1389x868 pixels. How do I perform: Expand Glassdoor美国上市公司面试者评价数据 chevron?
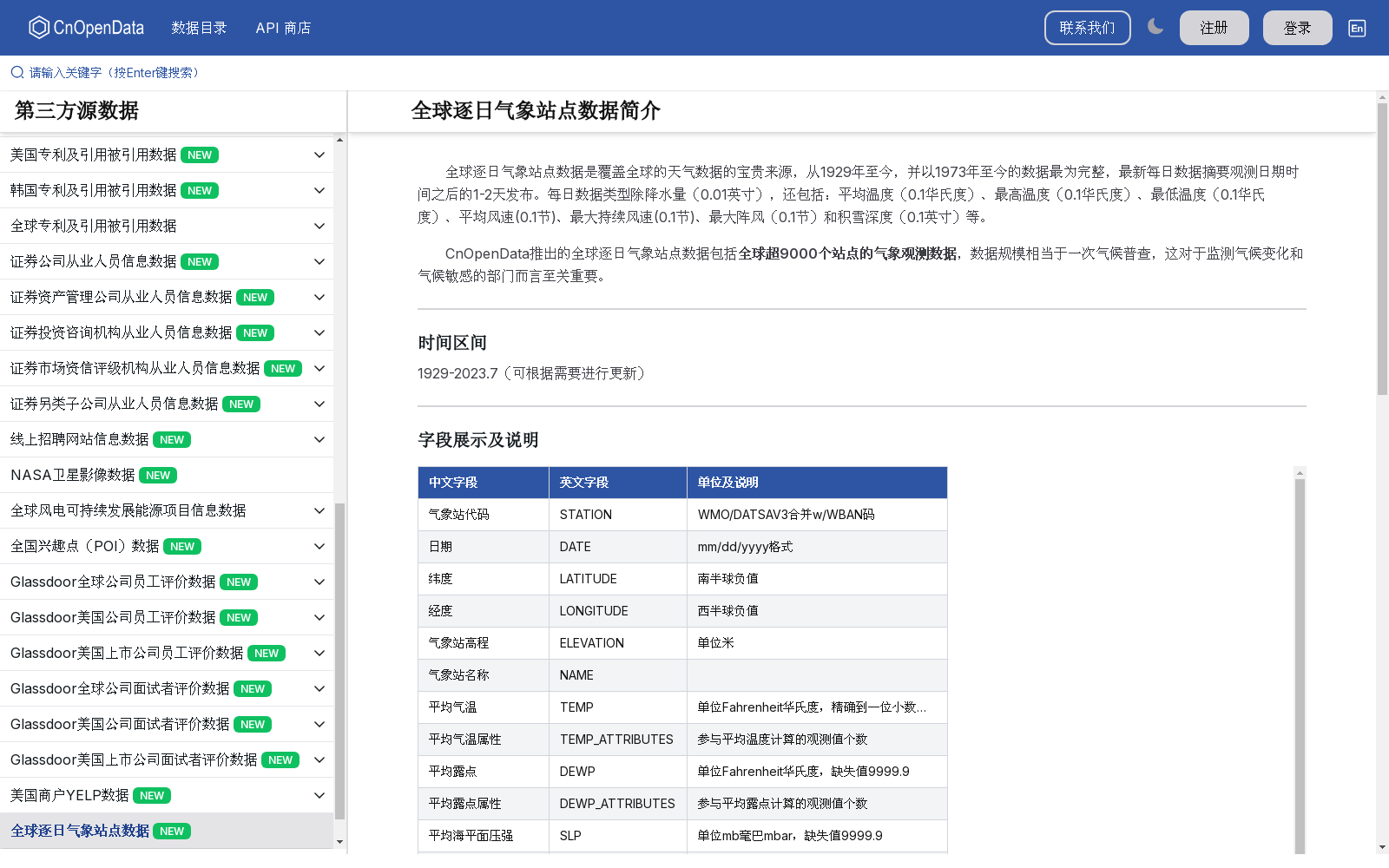tap(319, 759)
